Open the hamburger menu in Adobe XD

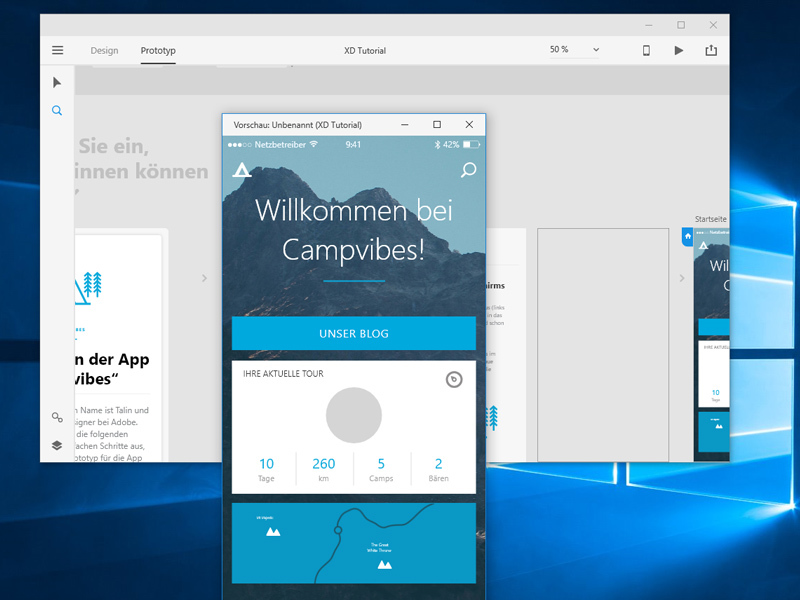[x=58, y=50]
